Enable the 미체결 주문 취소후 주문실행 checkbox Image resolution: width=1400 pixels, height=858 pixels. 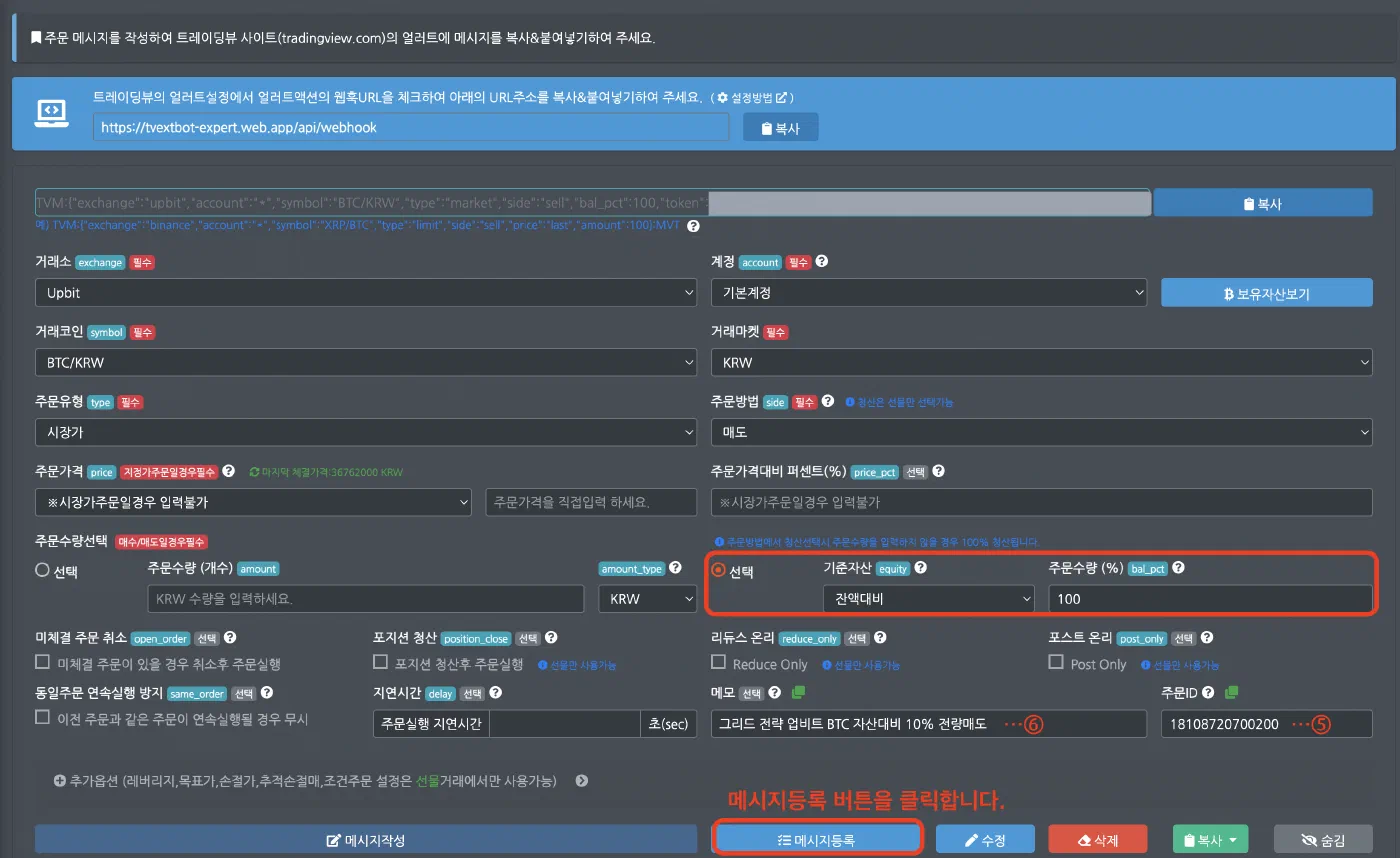click(42, 662)
